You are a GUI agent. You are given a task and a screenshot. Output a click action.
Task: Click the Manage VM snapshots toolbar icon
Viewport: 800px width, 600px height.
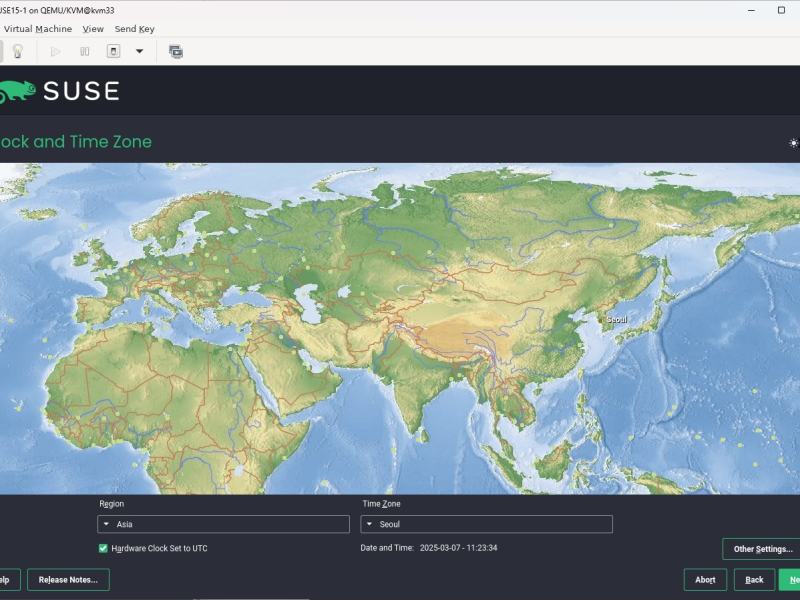(x=176, y=52)
